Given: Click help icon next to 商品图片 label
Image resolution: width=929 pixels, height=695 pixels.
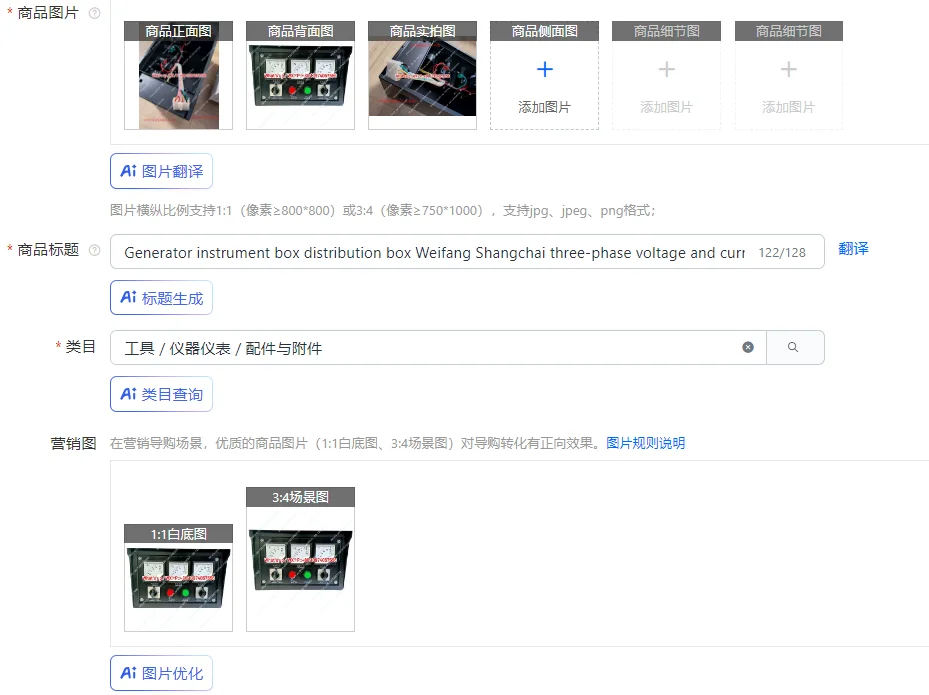Looking at the screenshot, I should 94,13.
